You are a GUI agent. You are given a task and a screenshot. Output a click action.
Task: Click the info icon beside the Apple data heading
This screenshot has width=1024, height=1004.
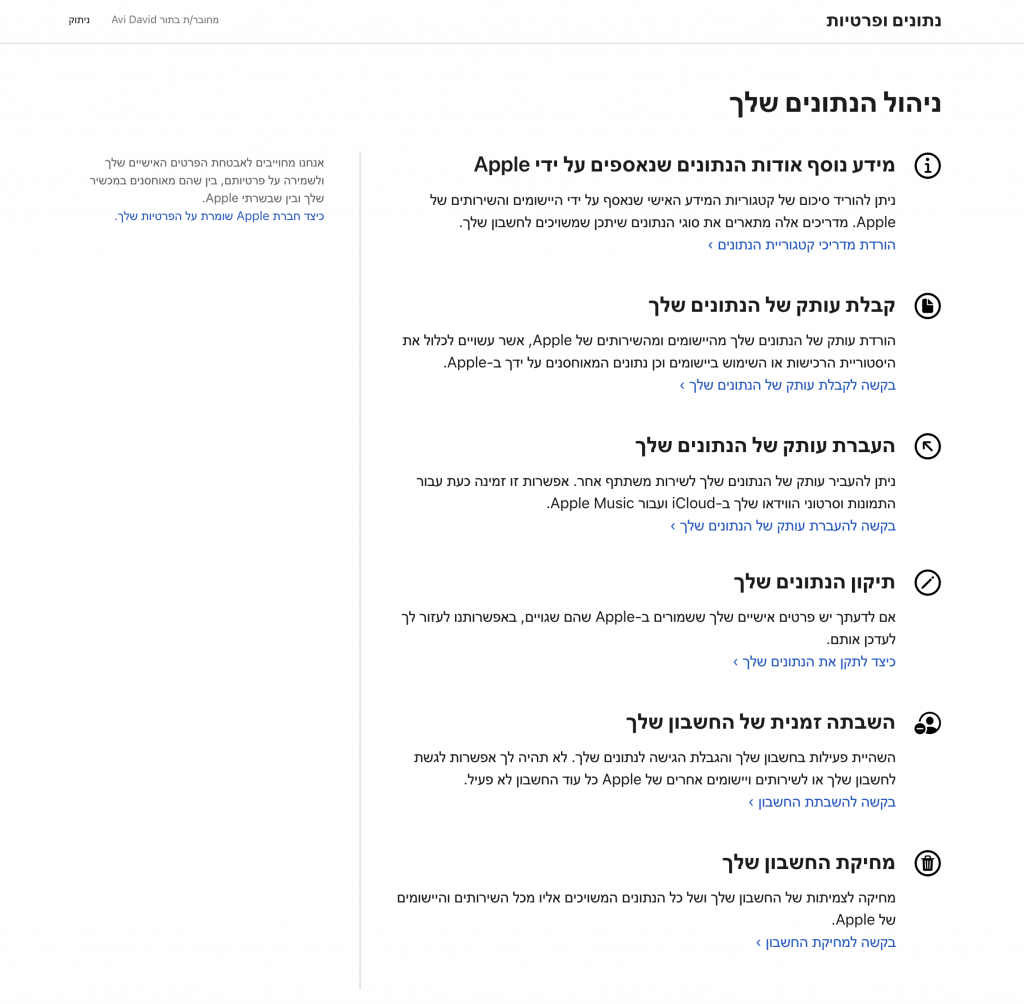pyautogui.click(x=927, y=166)
